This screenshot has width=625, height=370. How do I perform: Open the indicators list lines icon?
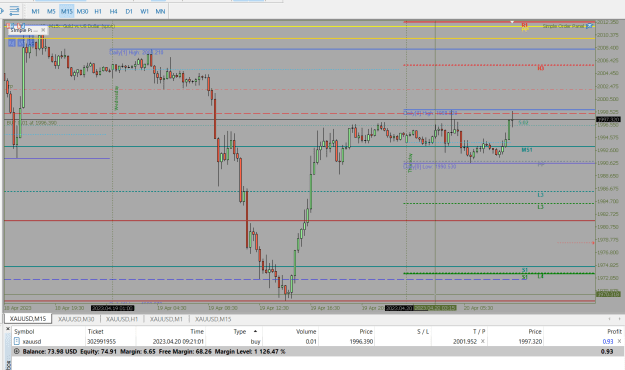click(15, 11)
